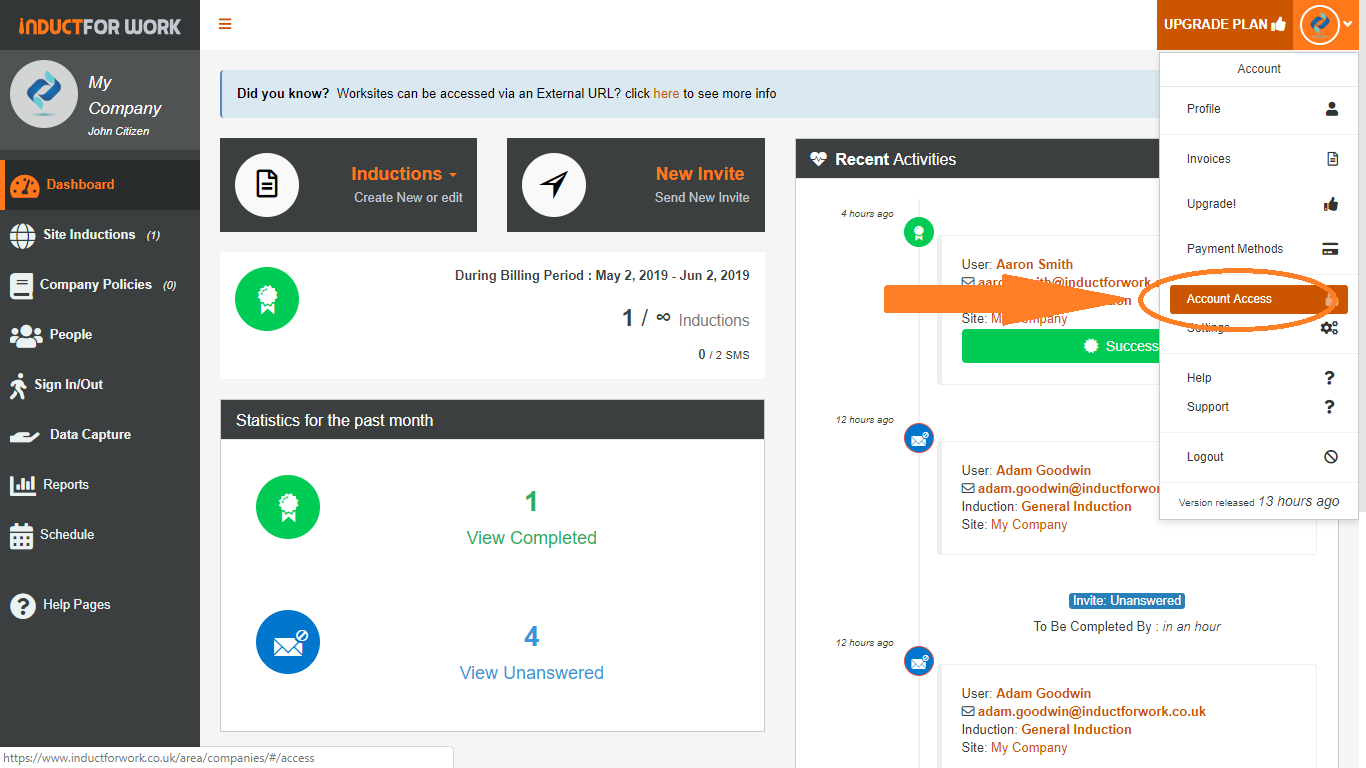This screenshot has width=1366, height=768.
Task: Choose Help in the Account menu
Action: [1259, 378]
